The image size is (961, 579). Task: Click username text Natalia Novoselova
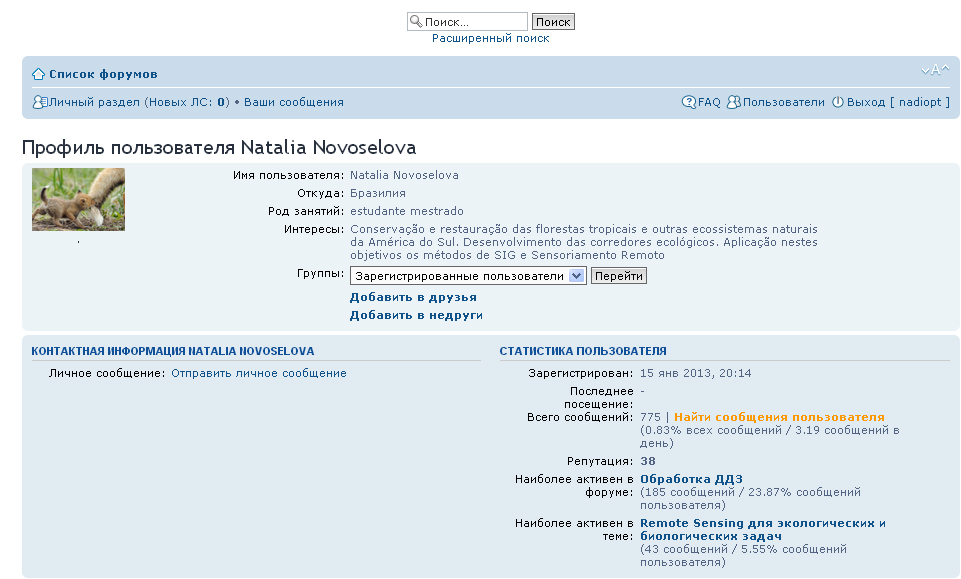pos(405,175)
